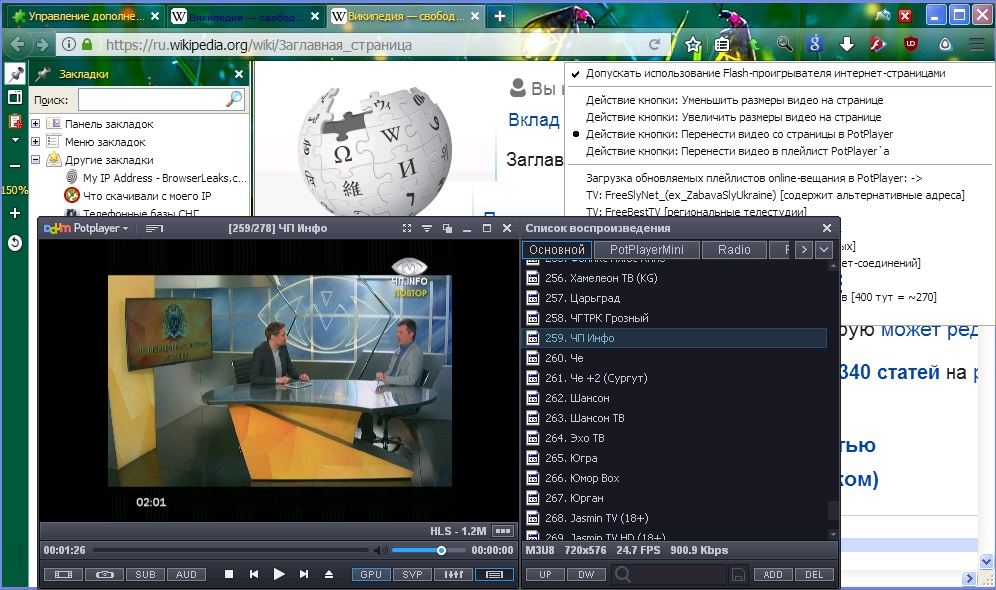Click PotPlayer control panel equalizer button

(453, 574)
